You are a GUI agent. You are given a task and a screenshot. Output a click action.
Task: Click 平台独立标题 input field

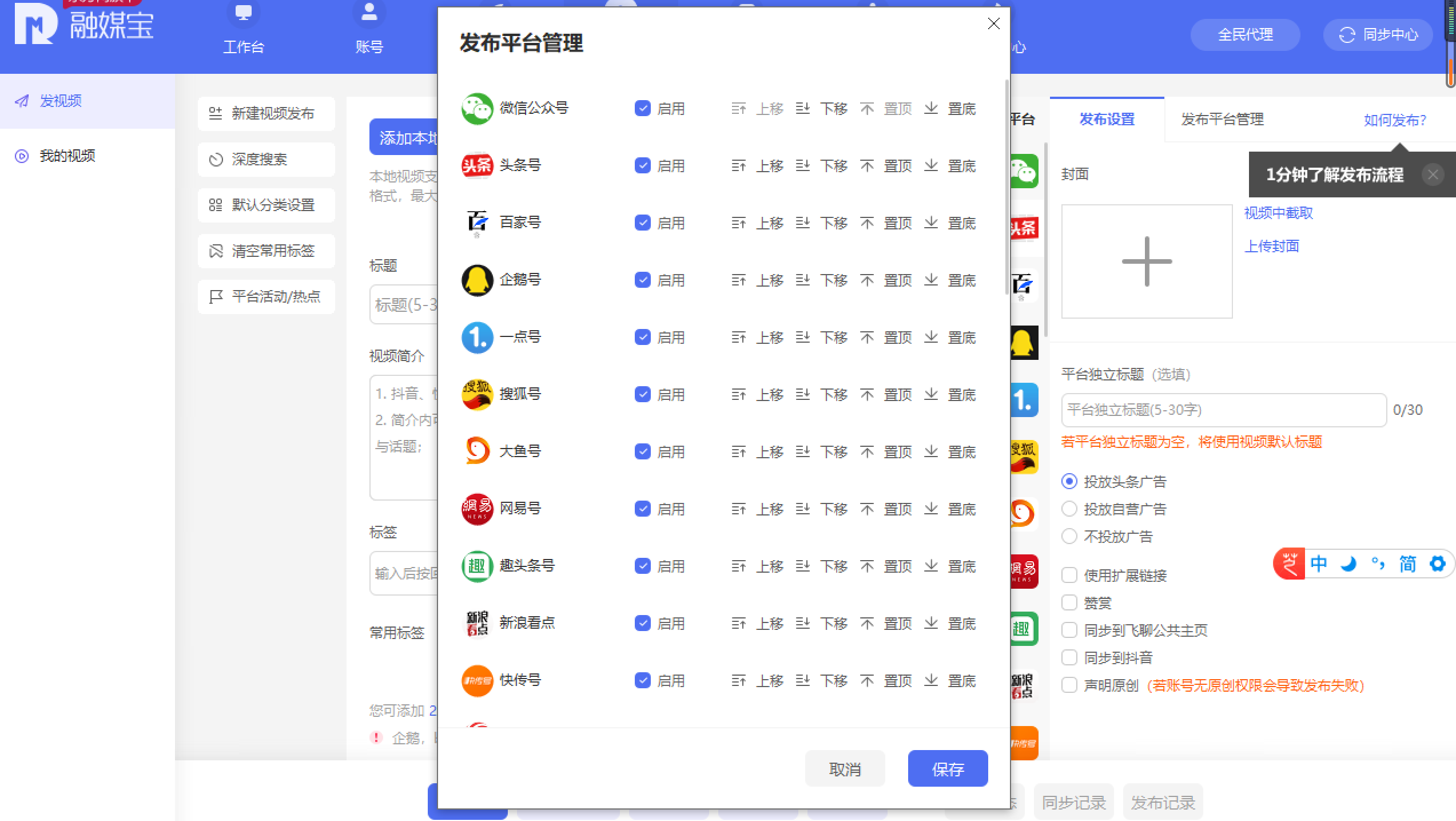[1224, 410]
